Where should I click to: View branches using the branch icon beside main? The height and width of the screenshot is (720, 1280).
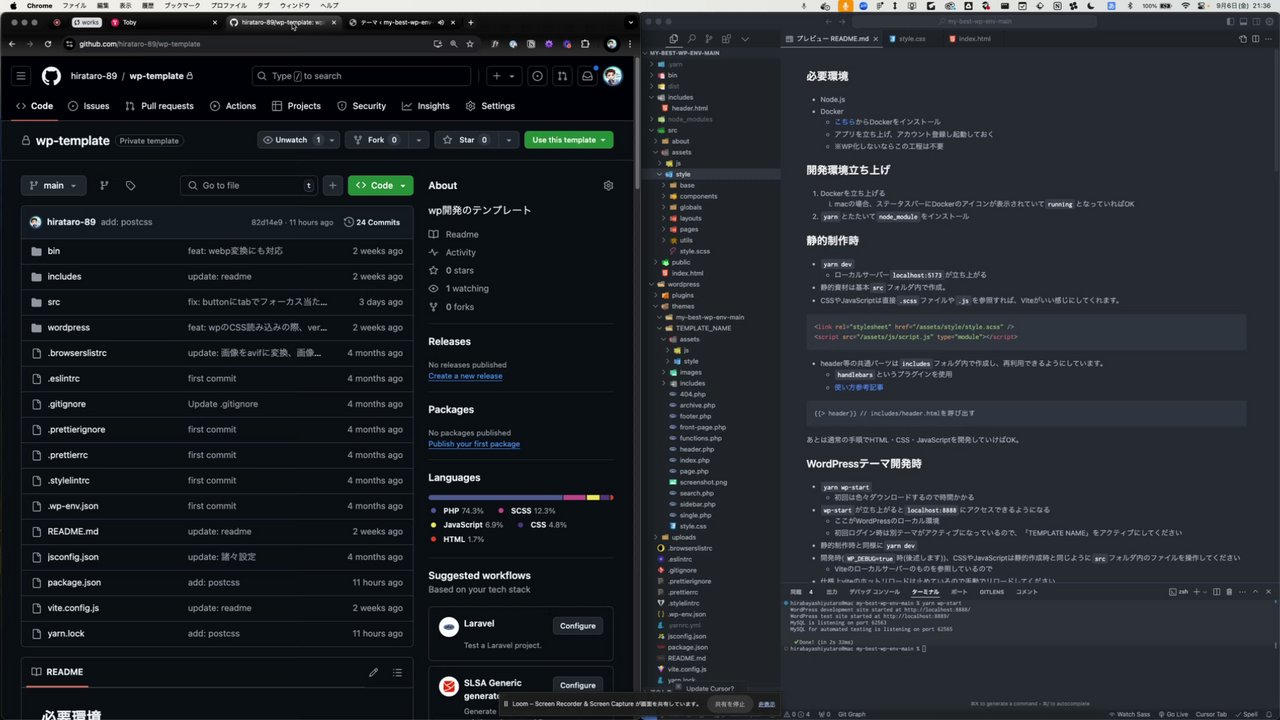click(x=104, y=185)
